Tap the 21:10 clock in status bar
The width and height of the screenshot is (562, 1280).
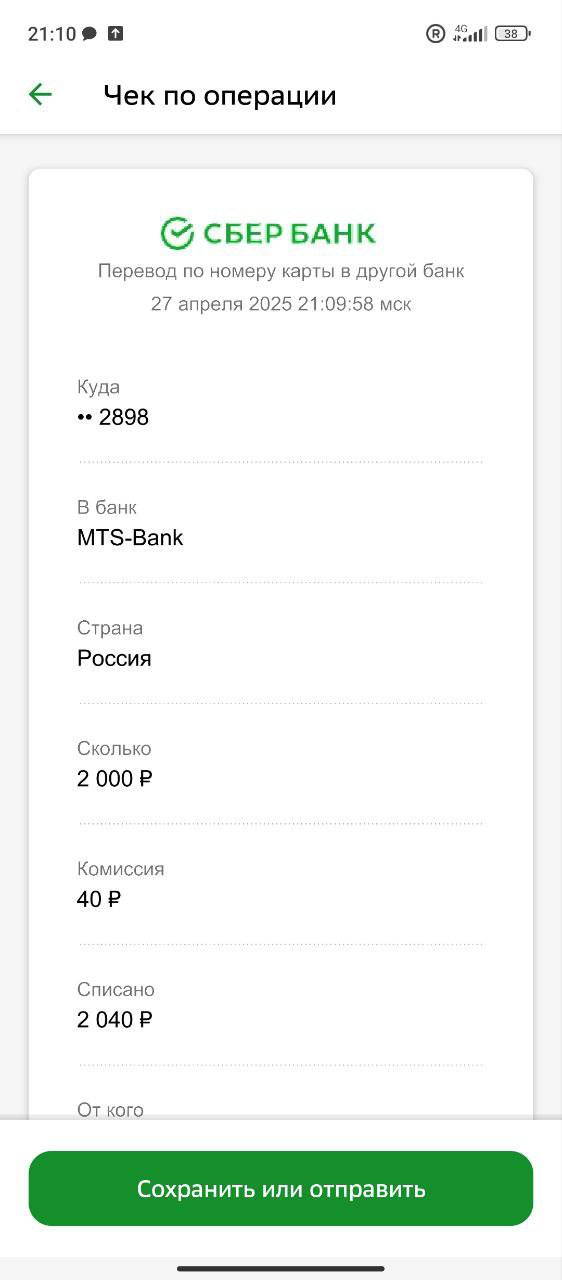click(51, 34)
